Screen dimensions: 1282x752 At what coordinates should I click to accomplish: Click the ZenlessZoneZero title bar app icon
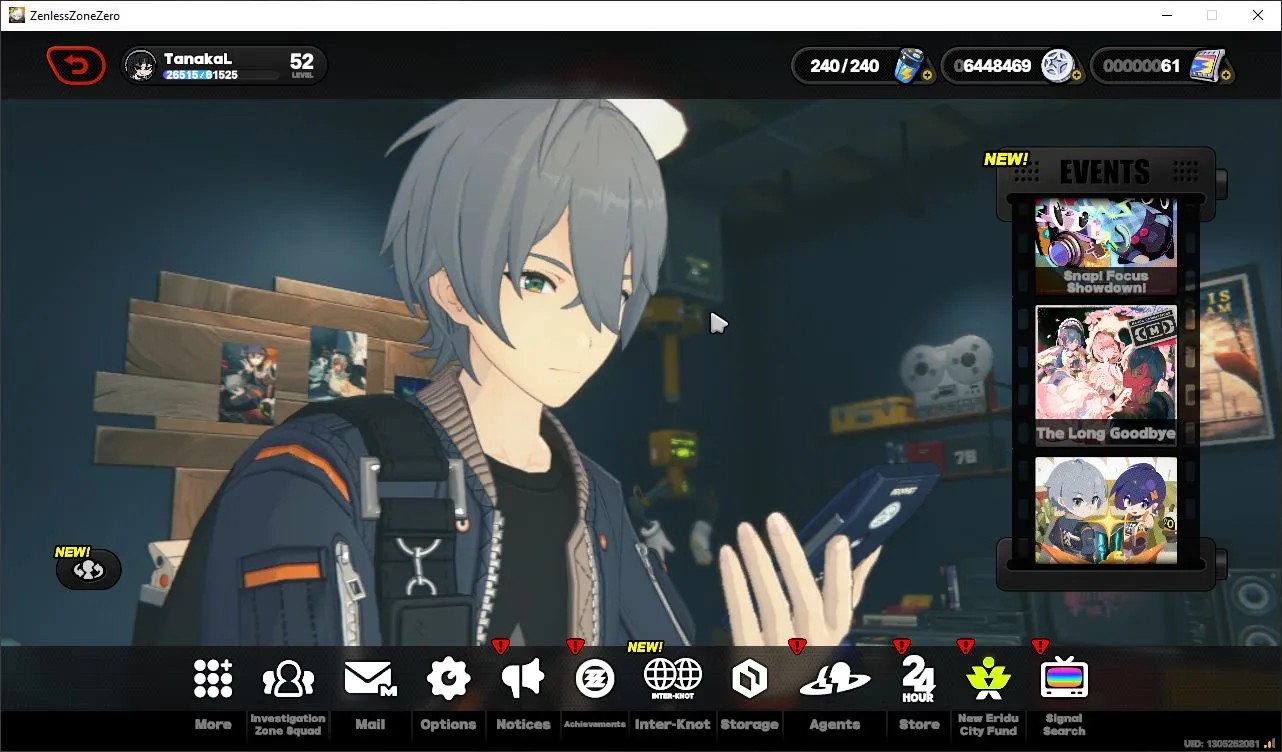coord(16,15)
